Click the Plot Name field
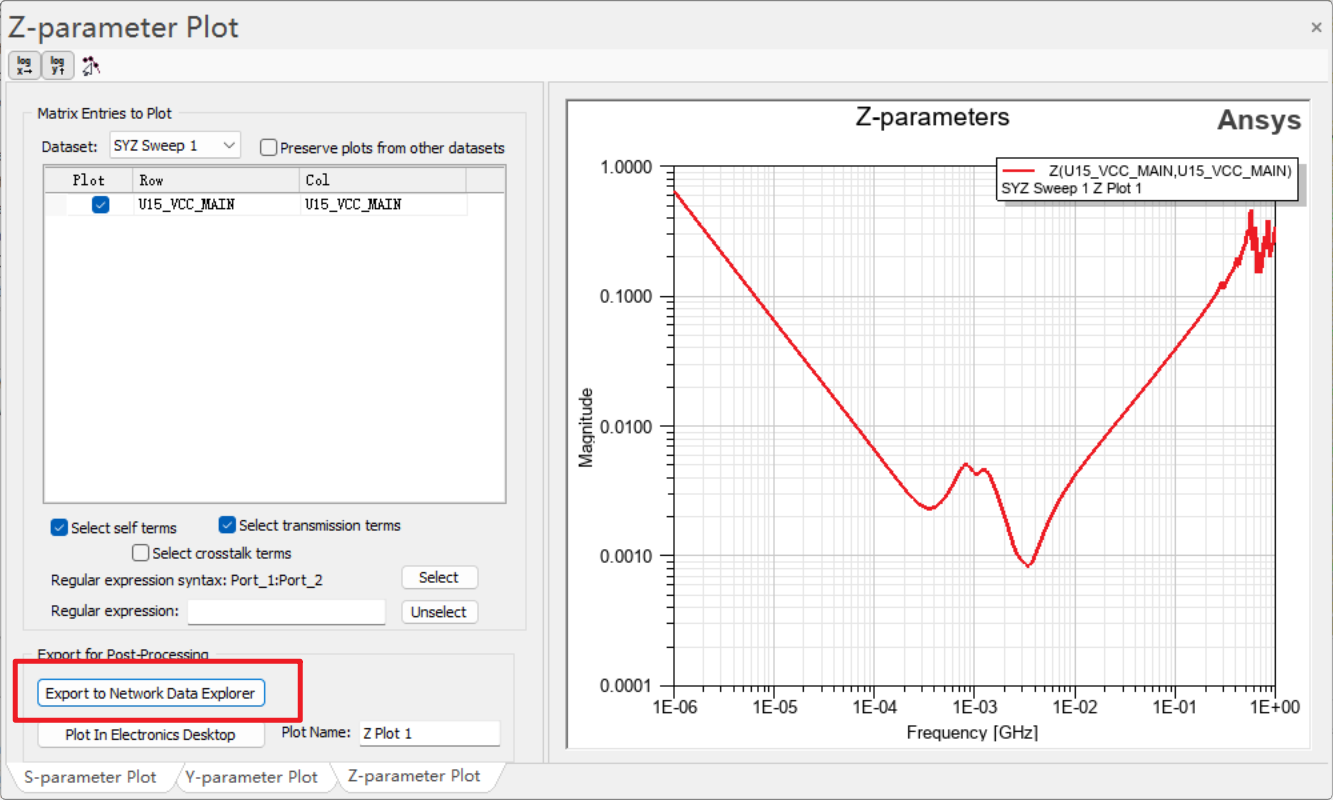Screen dimensions: 1333x800 [429, 733]
